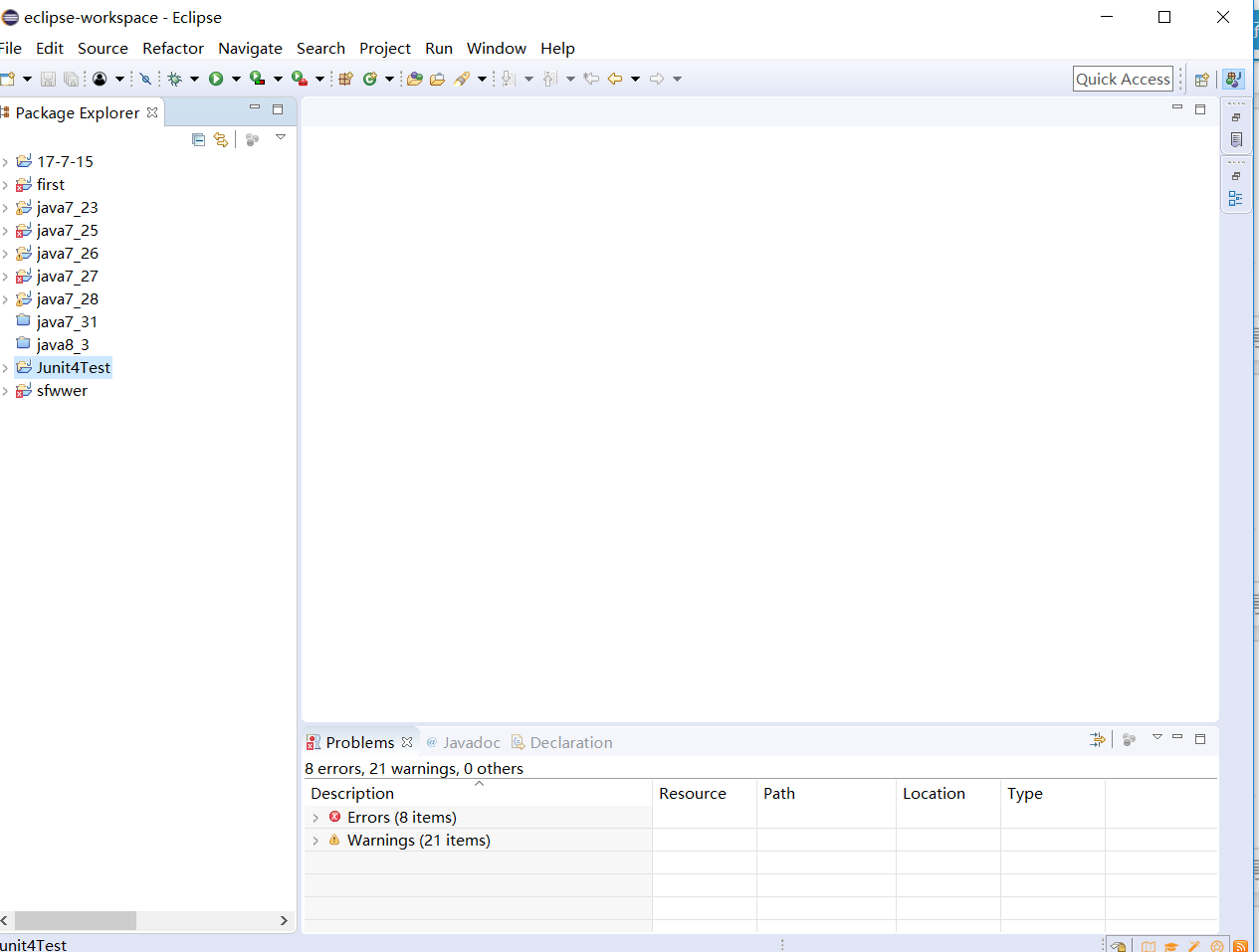The height and width of the screenshot is (952, 1259).
Task: Click the Open Perspective icon
Action: coord(1201,80)
